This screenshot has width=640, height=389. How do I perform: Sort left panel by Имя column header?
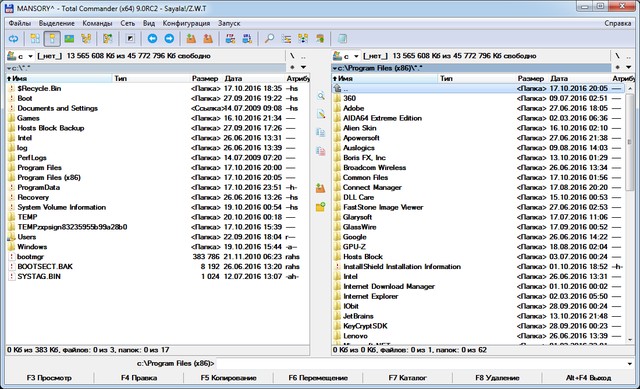(59, 78)
